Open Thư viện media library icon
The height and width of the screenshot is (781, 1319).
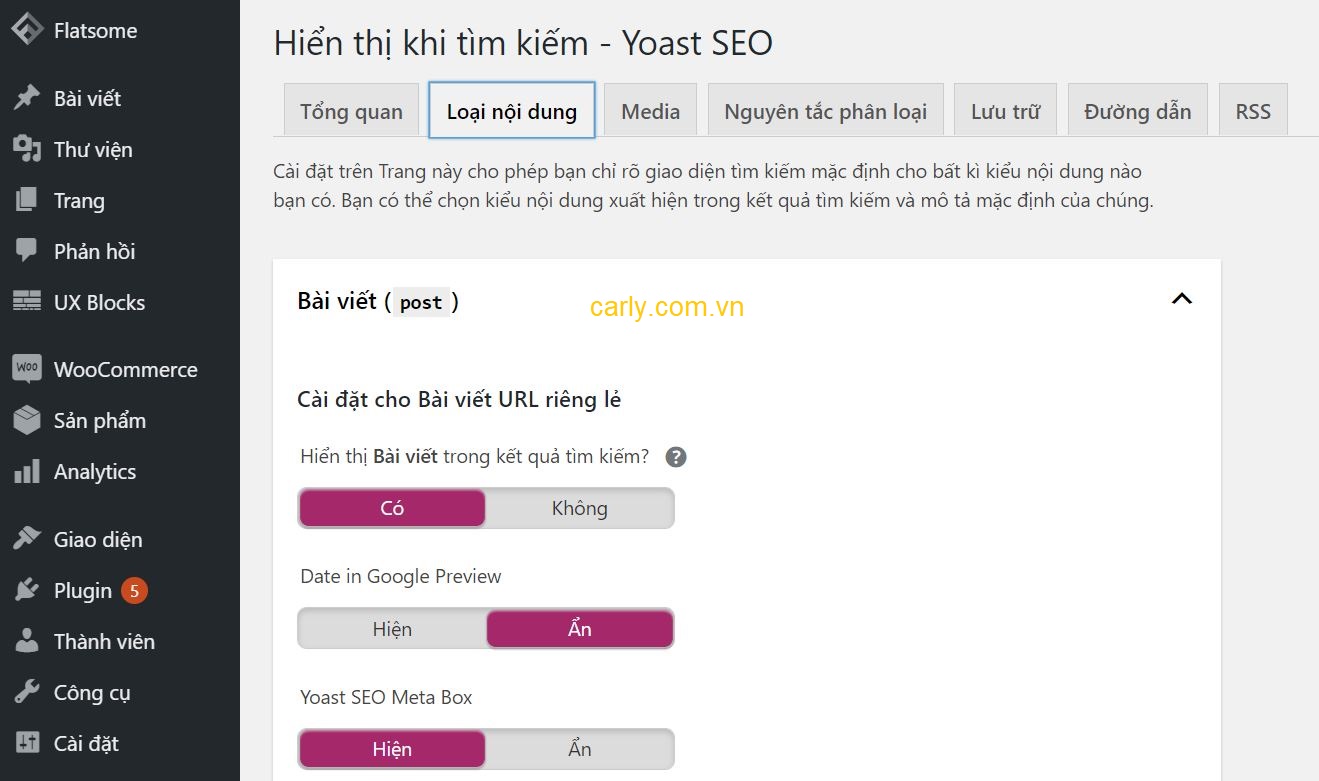(27, 149)
